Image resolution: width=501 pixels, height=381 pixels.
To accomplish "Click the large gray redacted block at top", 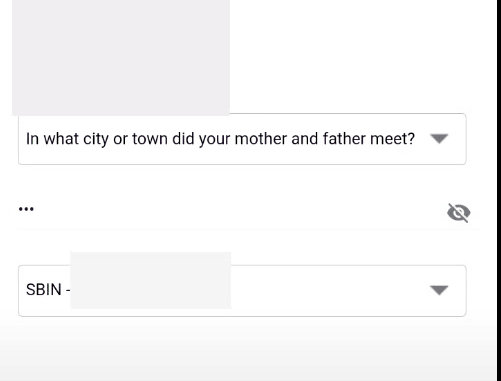I will click(121, 57).
